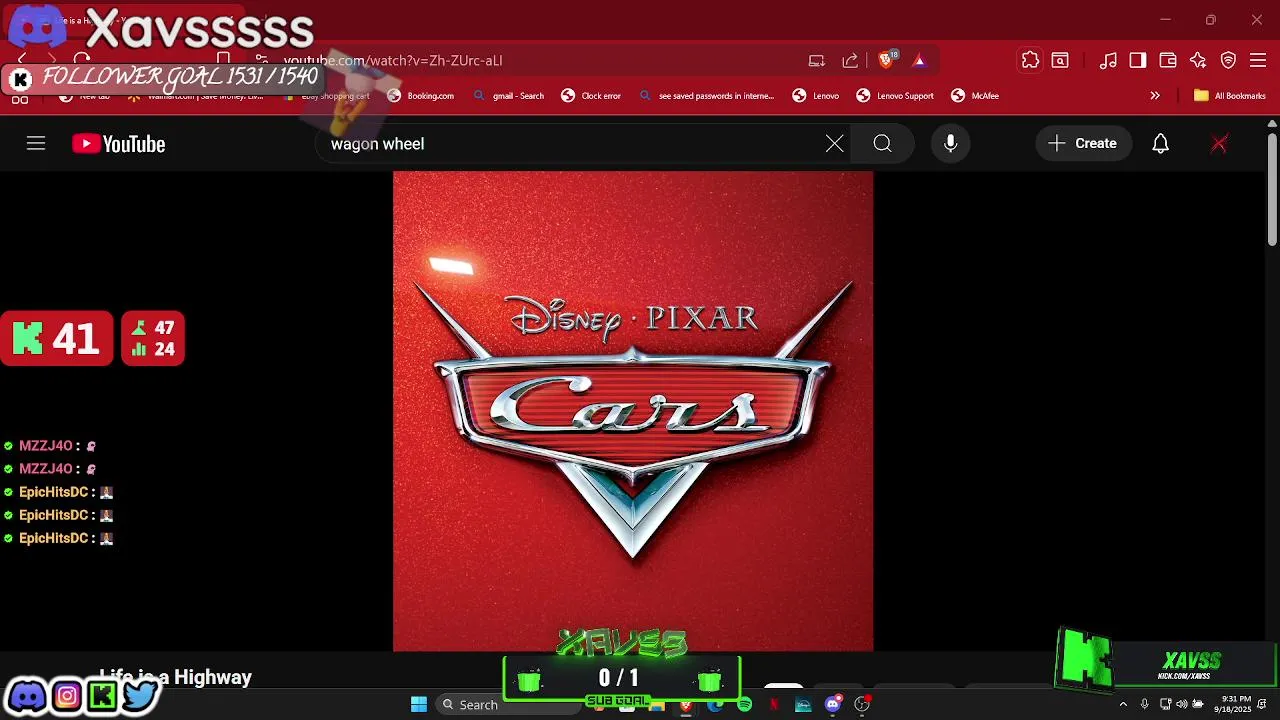The width and height of the screenshot is (1280, 720).
Task: Open the All Bookmarks folder
Action: pyautogui.click(x=1230, y=96)
